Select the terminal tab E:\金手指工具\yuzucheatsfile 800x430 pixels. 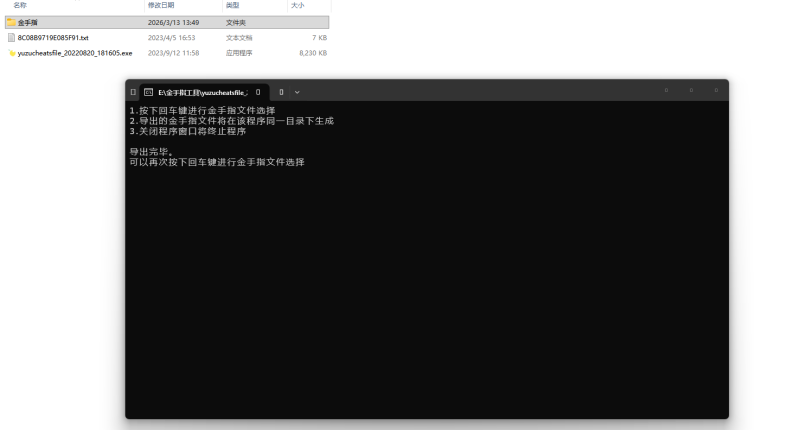(204, 92)
